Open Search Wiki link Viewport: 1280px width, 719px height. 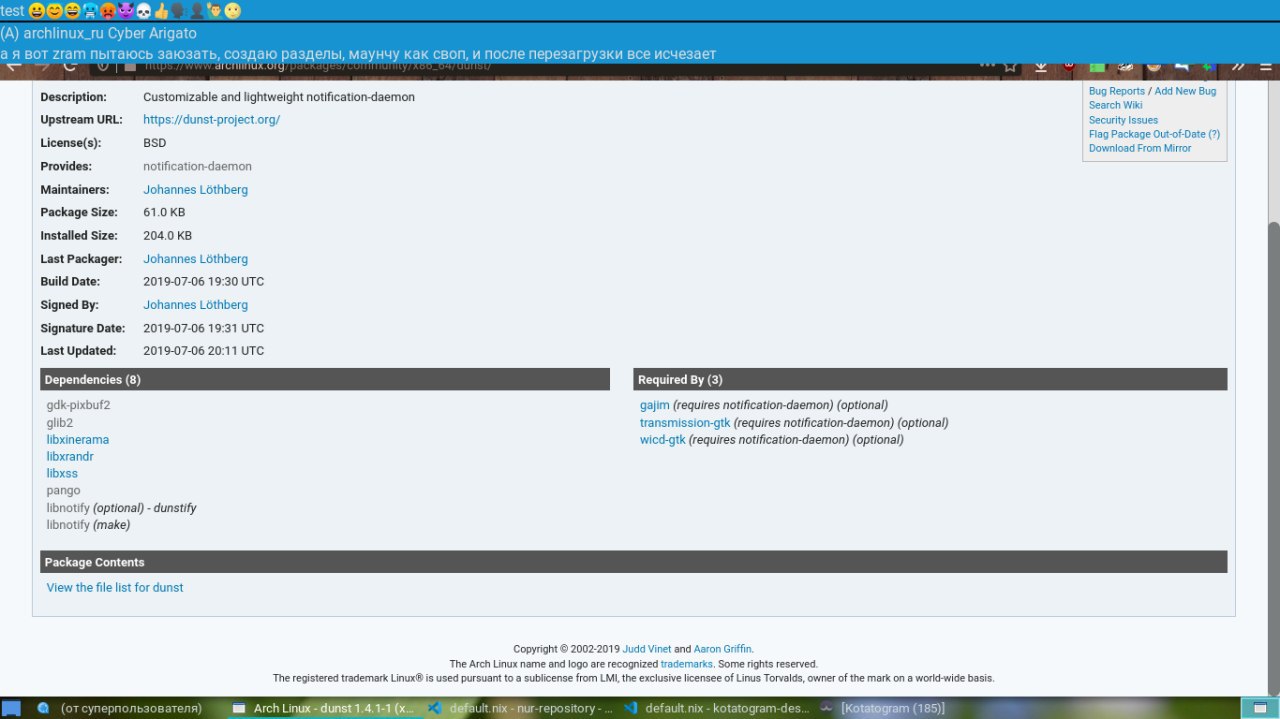point(1116,105)
